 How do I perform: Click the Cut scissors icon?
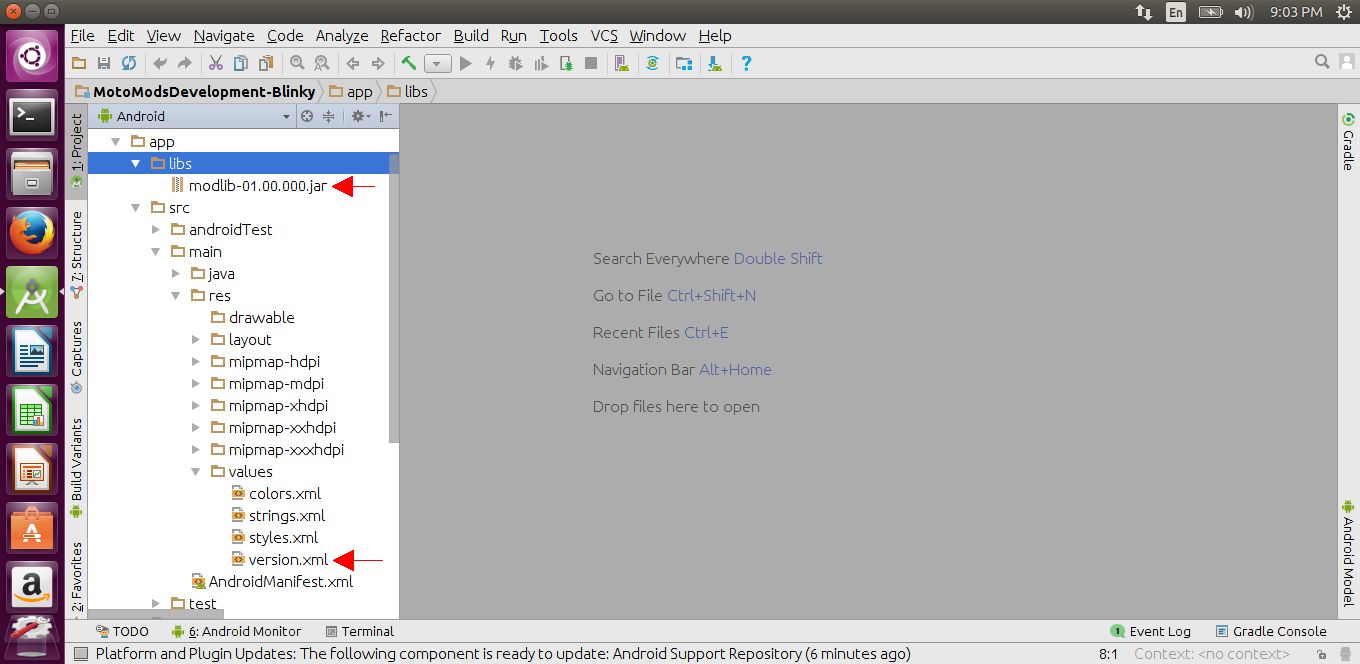point(215,63)
